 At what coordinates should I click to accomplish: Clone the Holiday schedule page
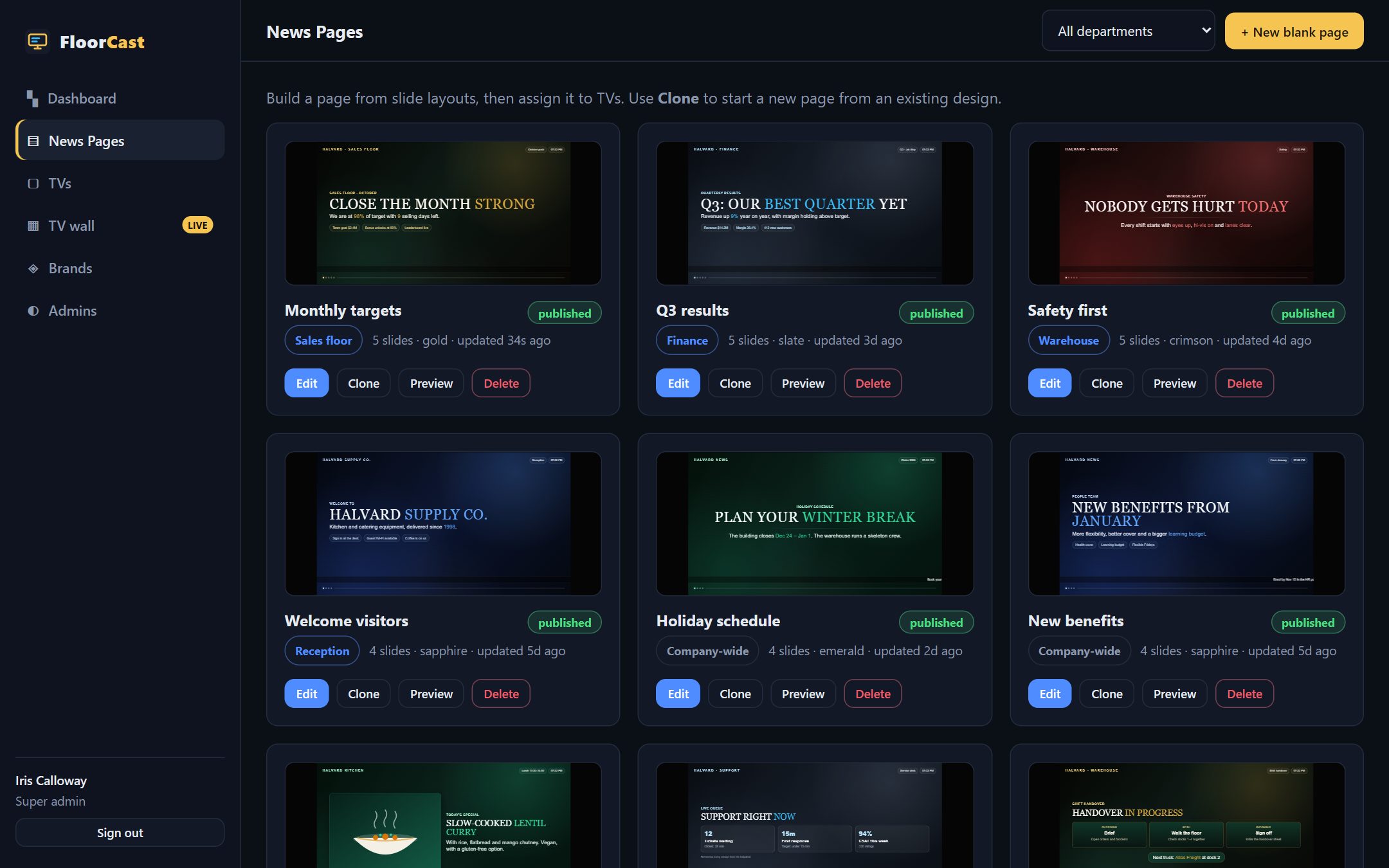click(735, 694)
